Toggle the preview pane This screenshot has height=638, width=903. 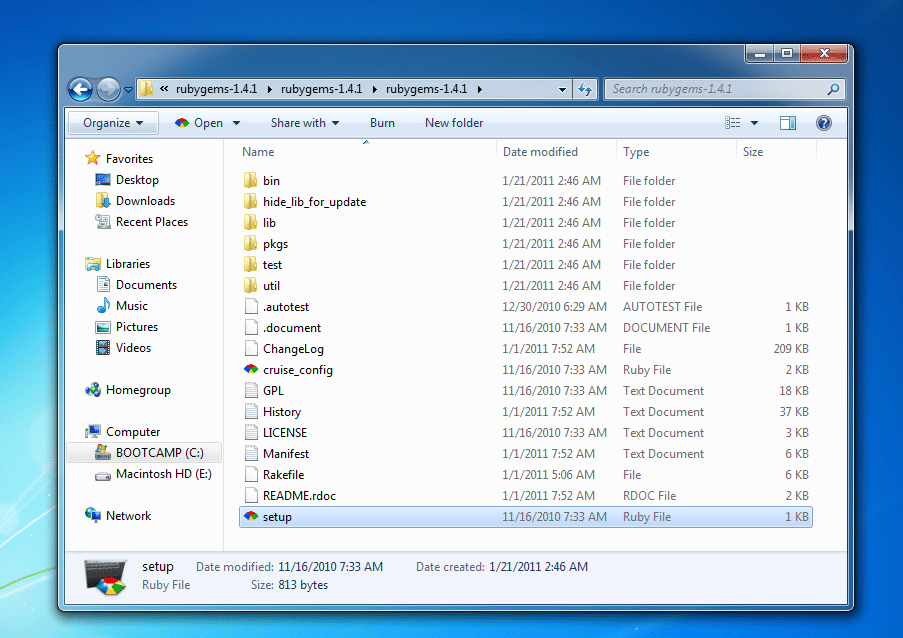pos(788,123)
